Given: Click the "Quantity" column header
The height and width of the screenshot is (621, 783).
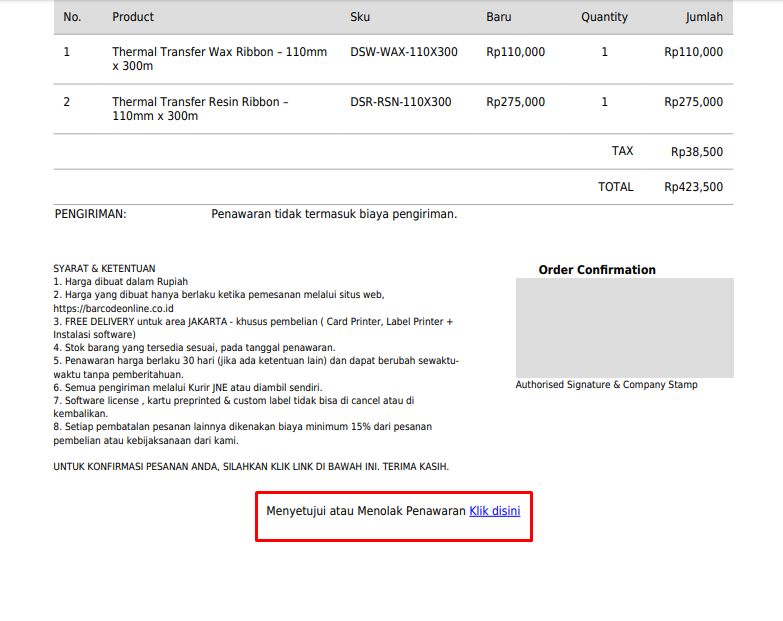Looking at the screenshot, I should click(604, 17).
